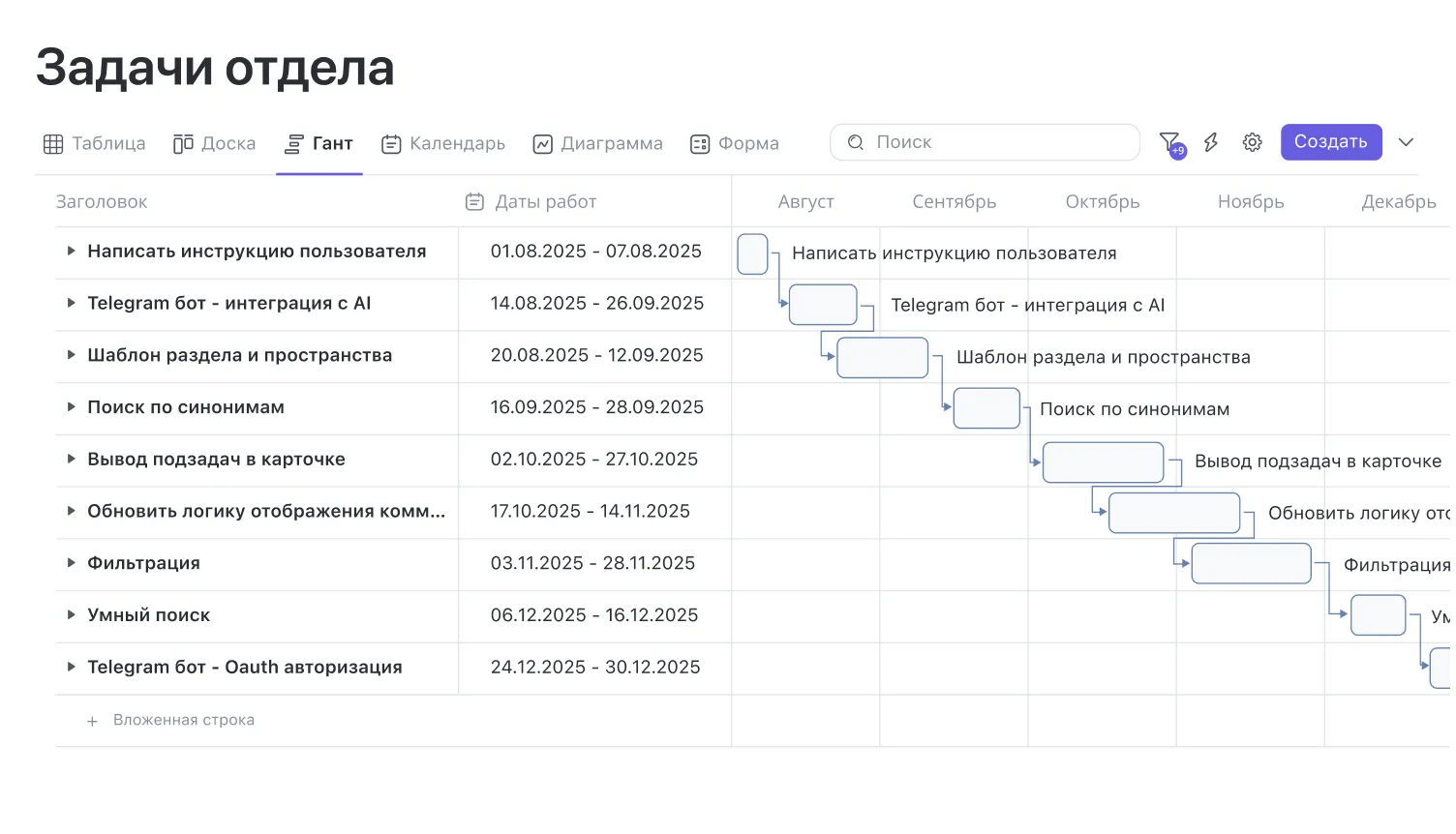Expand the Написать инструкцию пользователя row
This screenshot has height=834, width=1456.
(71, 252)
